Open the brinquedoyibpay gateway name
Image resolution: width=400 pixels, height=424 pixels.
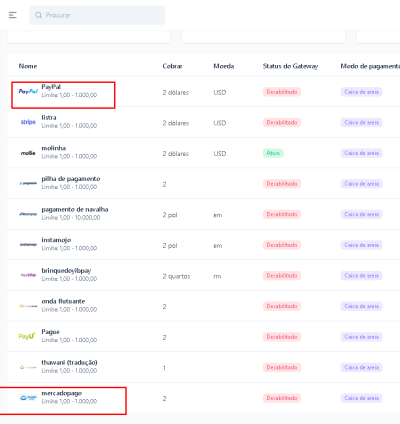pyautogui.click(x=66, y=271)
